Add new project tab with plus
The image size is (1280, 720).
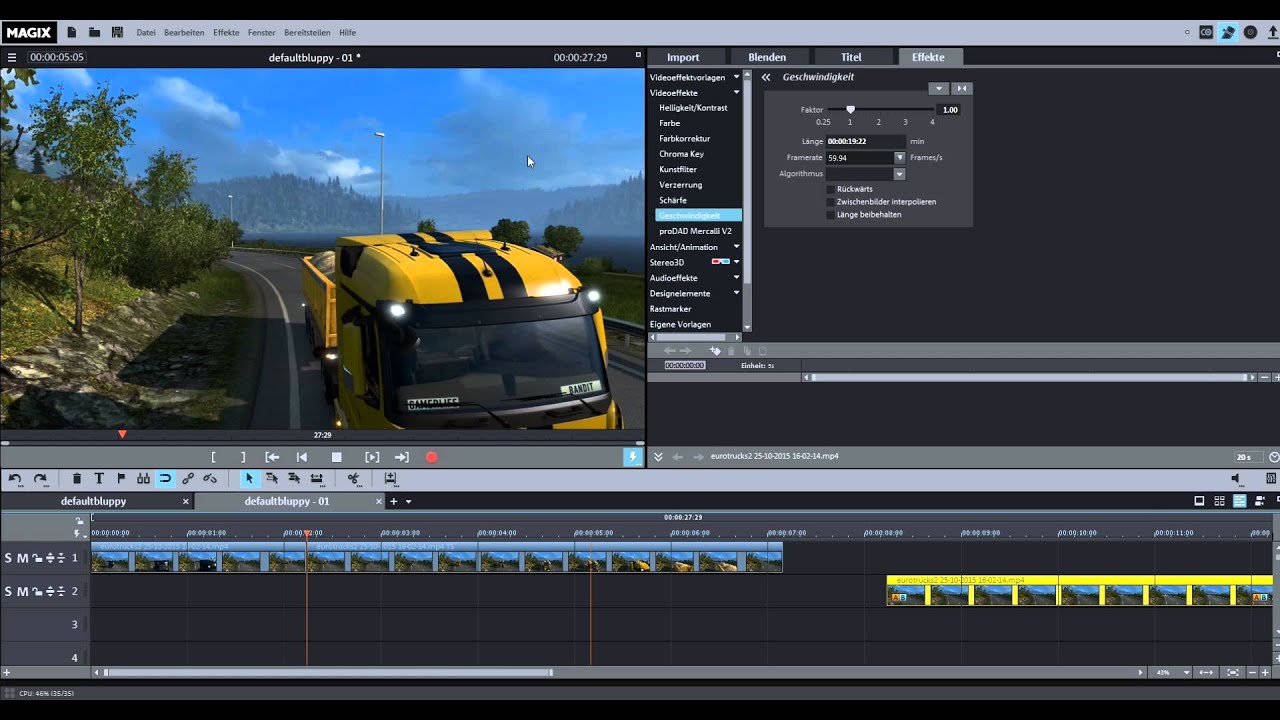(x=394, y=501)
